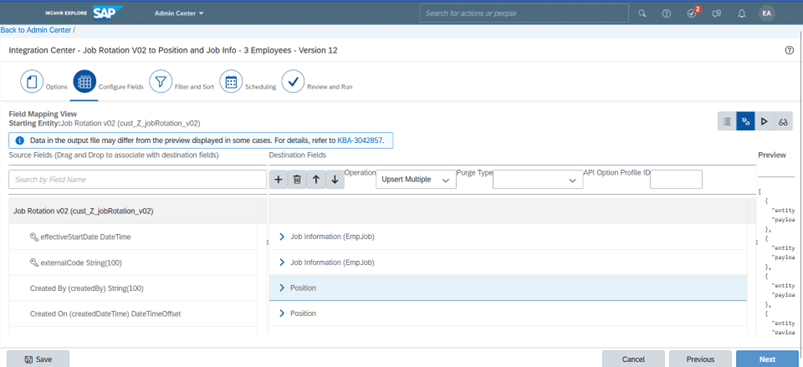The height and width of the screenshot is (367, 803).
Task: Open the to-do checkmark icon with badge
Action: click(692, 13)
